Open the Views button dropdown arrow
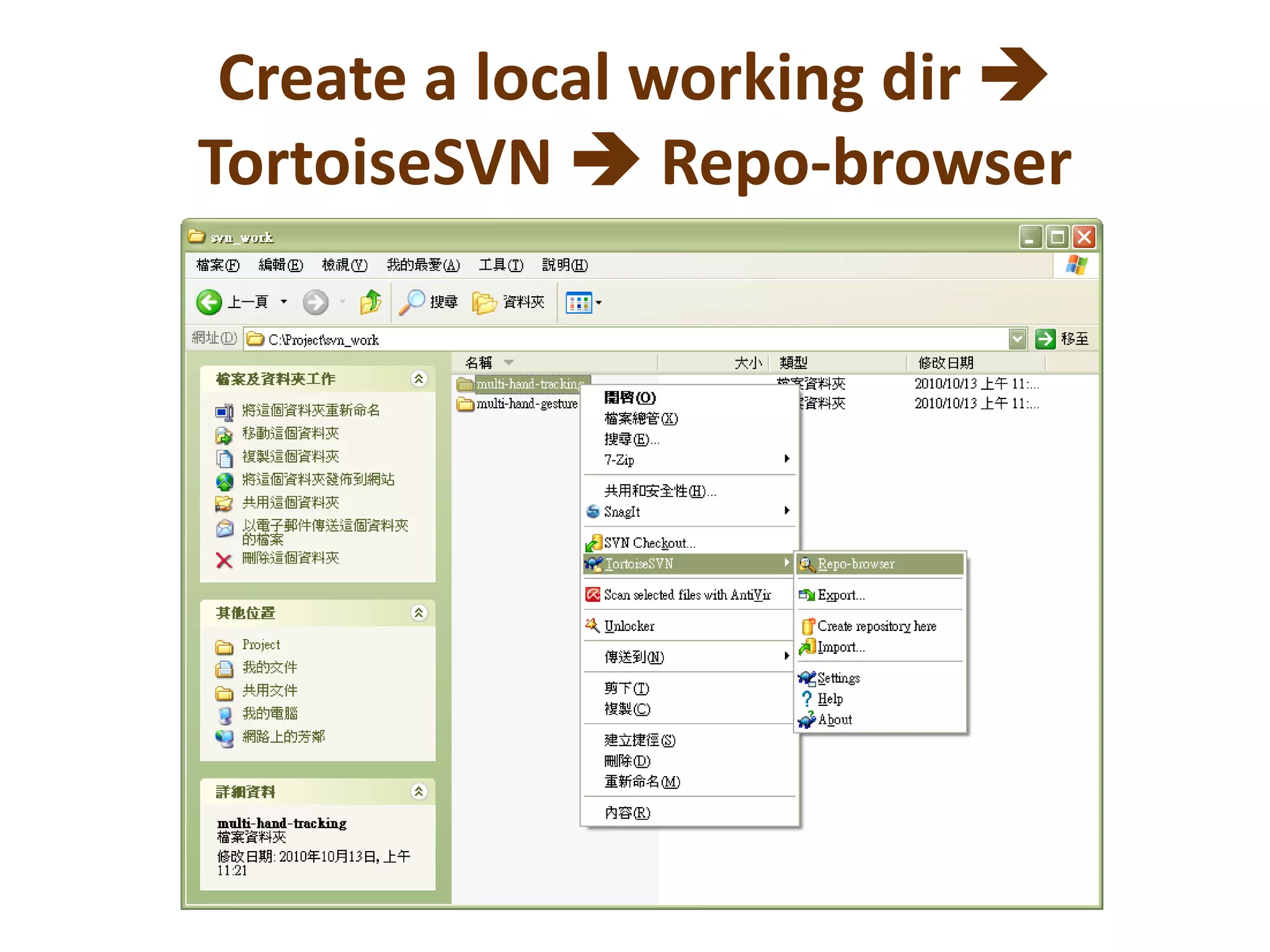This screenshot has width=1270, height=952. point(599,303)
